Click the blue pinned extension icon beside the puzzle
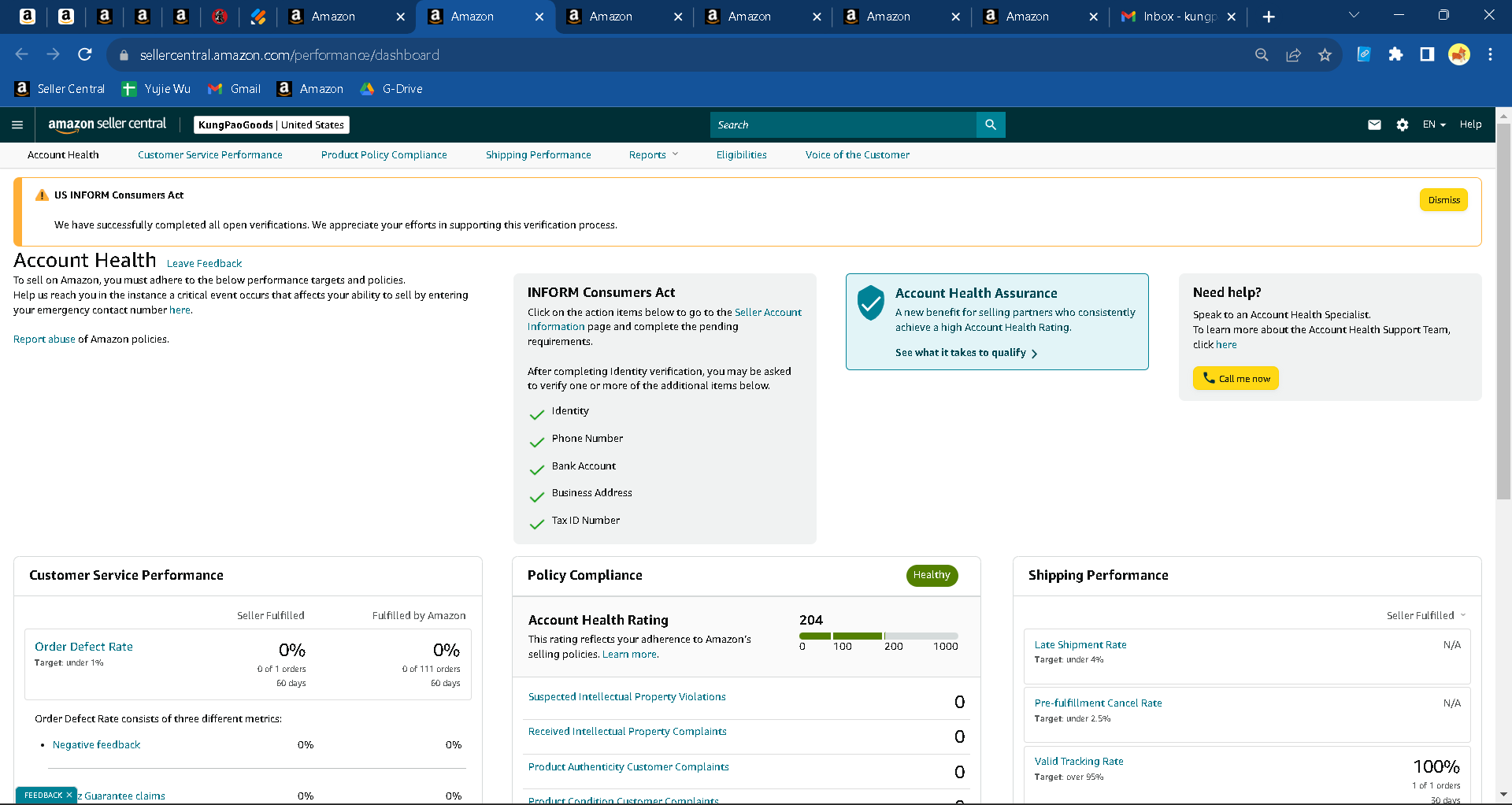The height and width of the screenshot is (805, 1512). click(1364, 54)
